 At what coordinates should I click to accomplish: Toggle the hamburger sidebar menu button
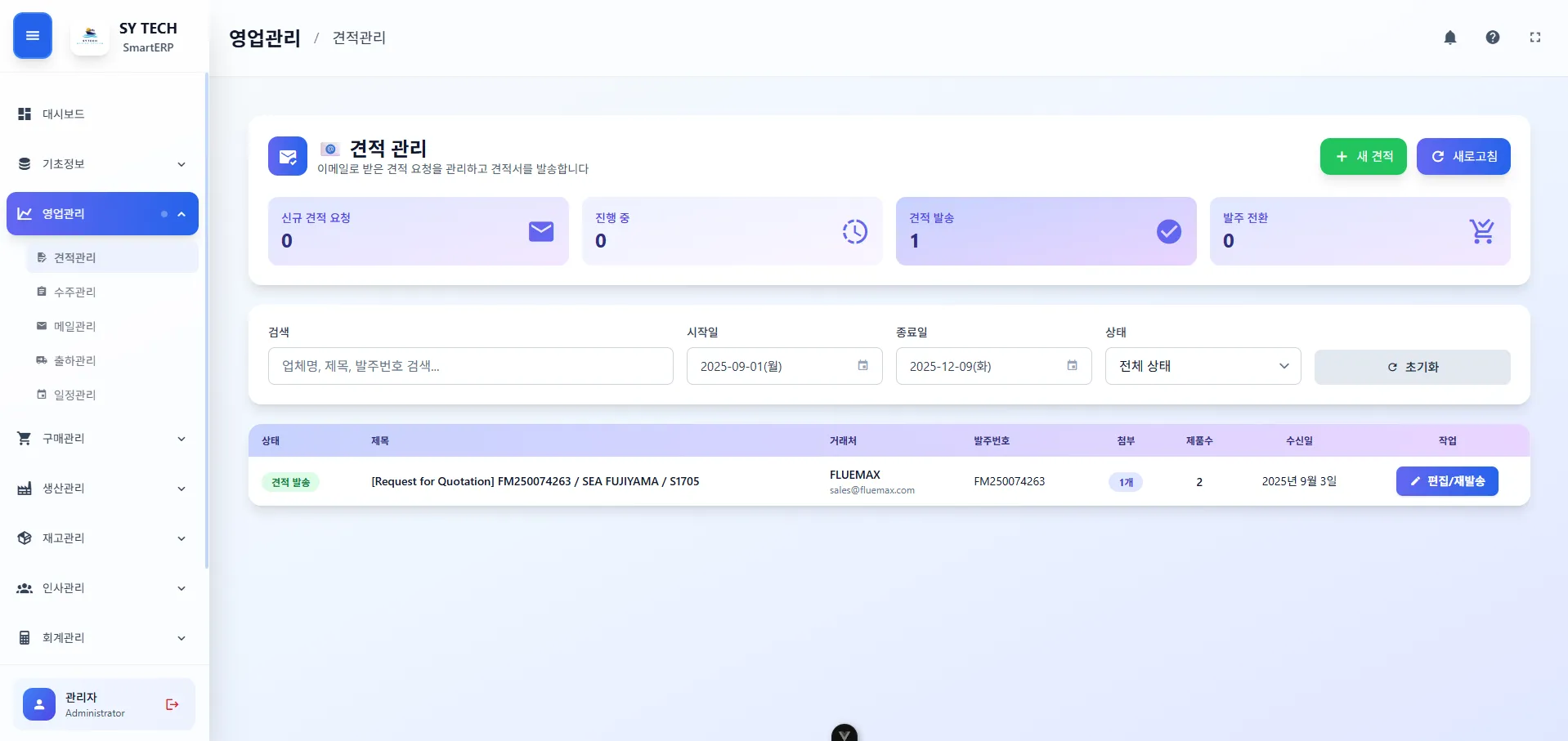point(33,36)
